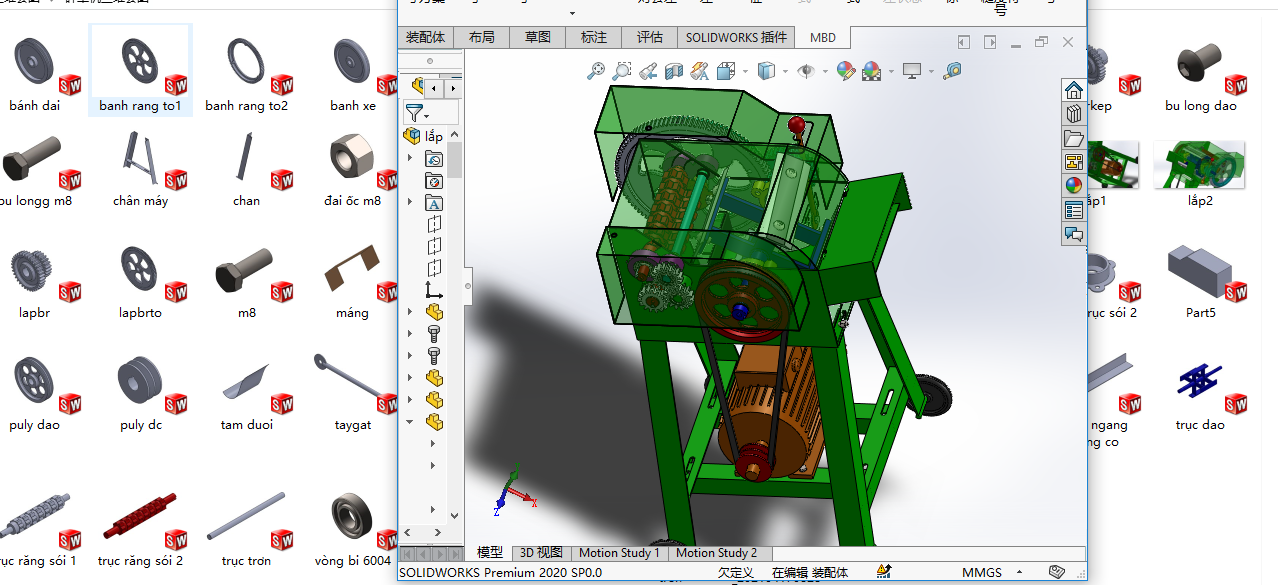This screenshot has width=1278, height=585.
Task: Open SOLIDWORKS Resources home task pane tab
Action: pos(1073,90)
